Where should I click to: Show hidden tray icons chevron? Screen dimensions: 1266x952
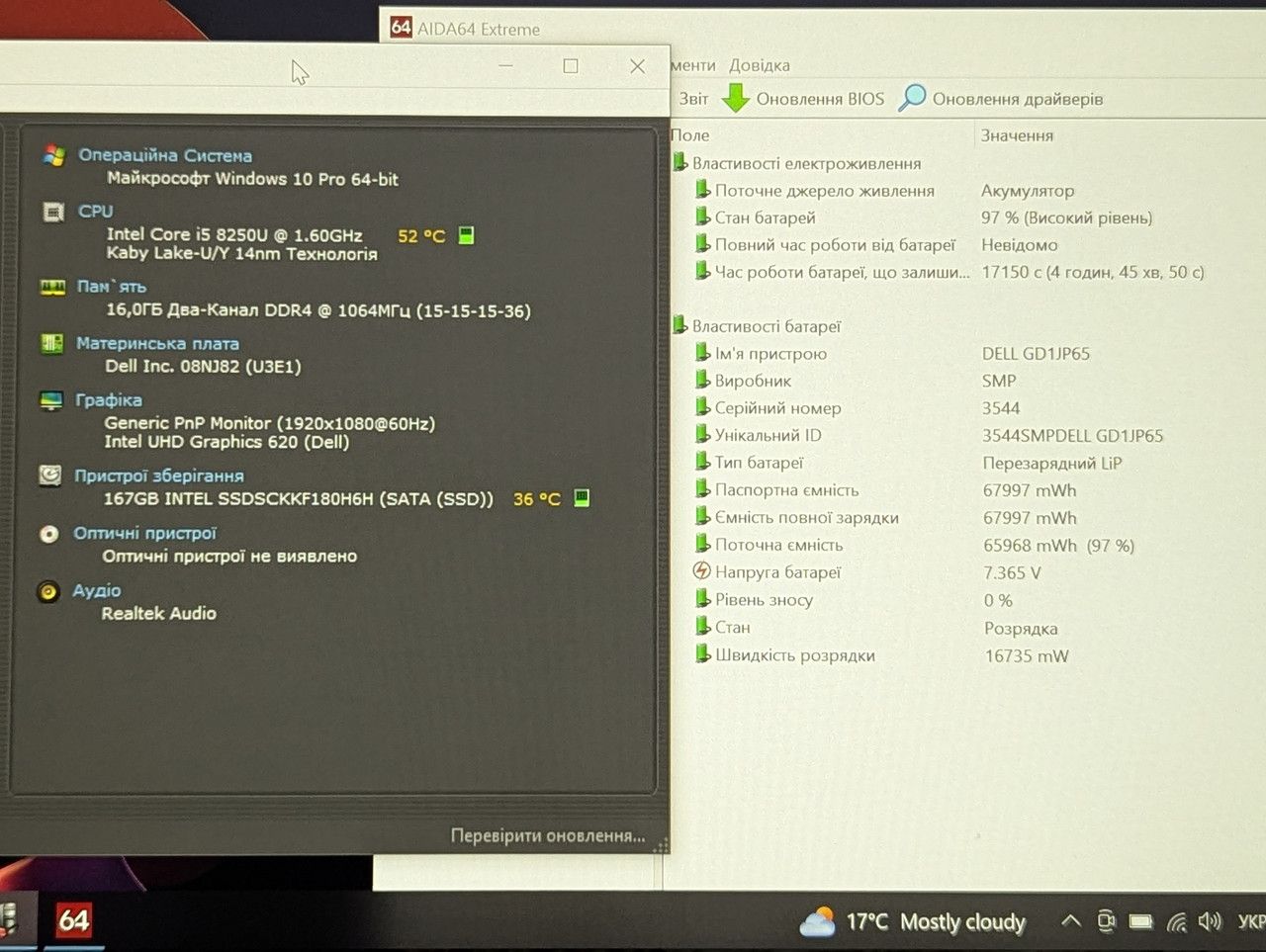pyautogui.click(x=1070, y=921)
